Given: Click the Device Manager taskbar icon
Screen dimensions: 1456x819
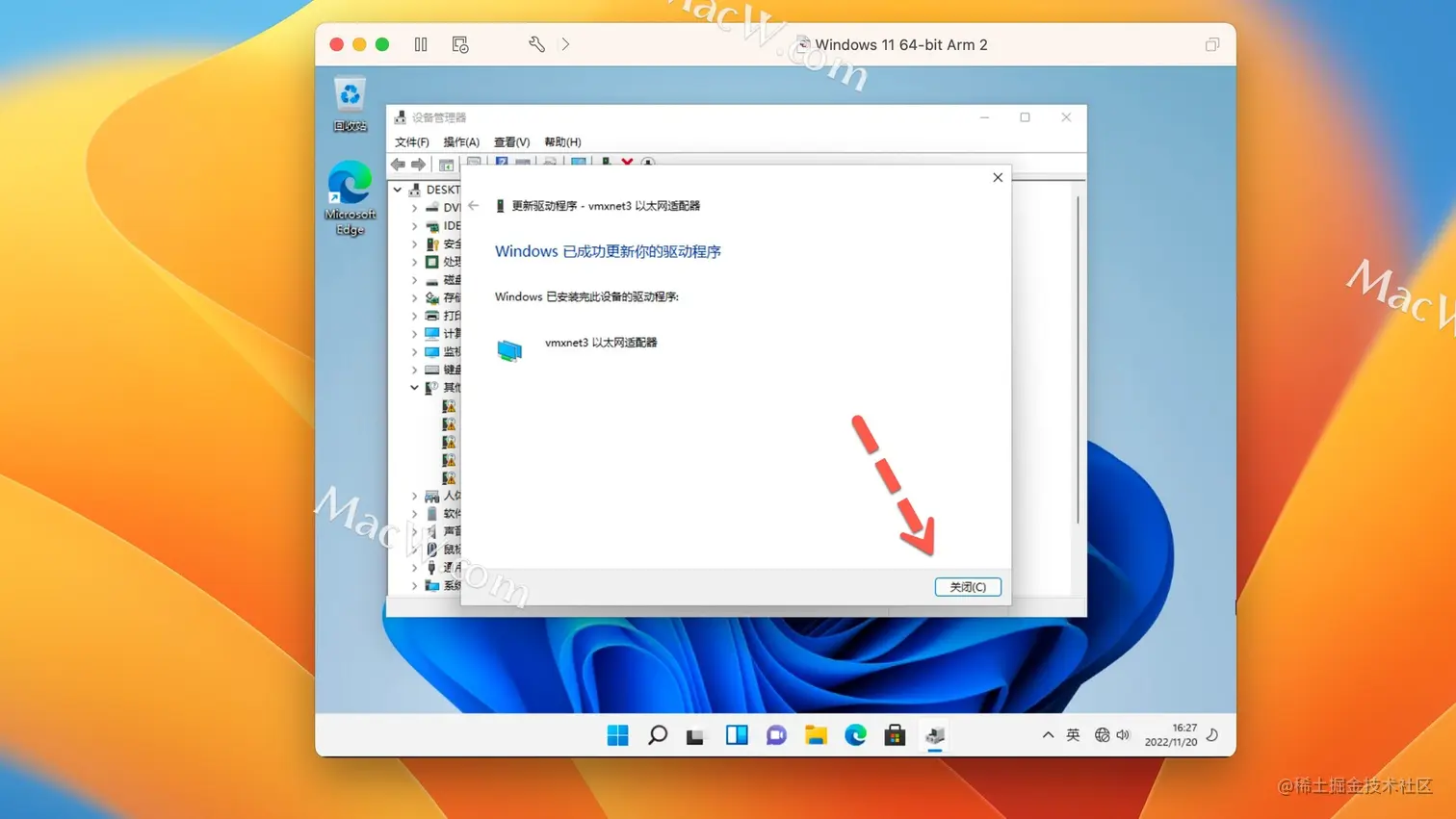Looking at the screenshot, I should (935, 736).
